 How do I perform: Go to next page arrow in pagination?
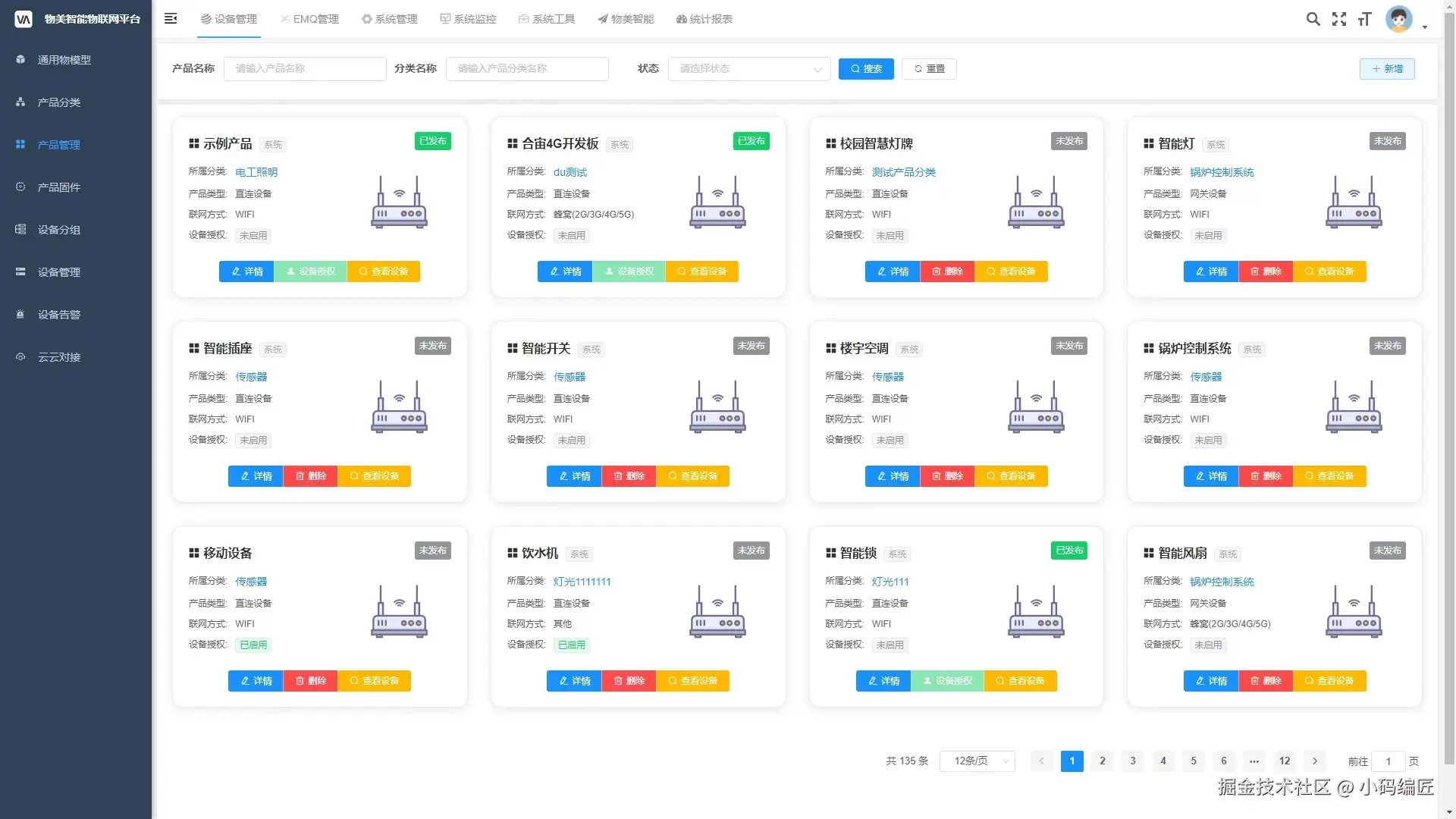1315,761
